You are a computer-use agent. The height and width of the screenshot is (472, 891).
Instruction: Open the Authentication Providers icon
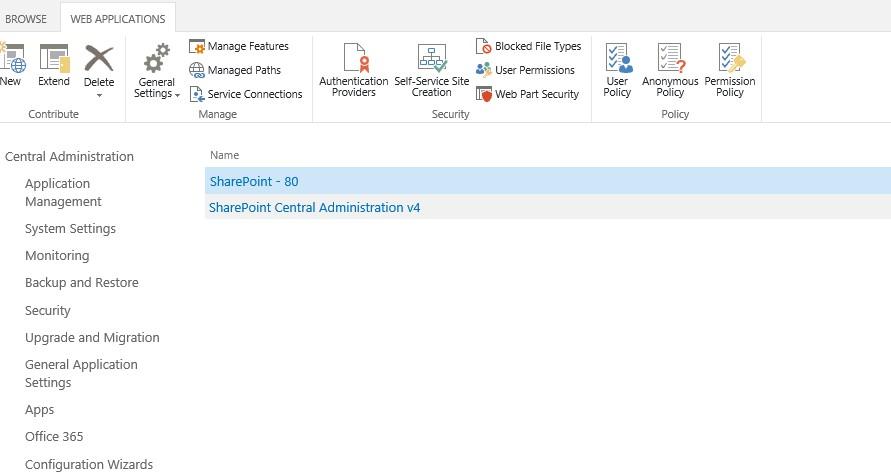(x=356, y=58)
